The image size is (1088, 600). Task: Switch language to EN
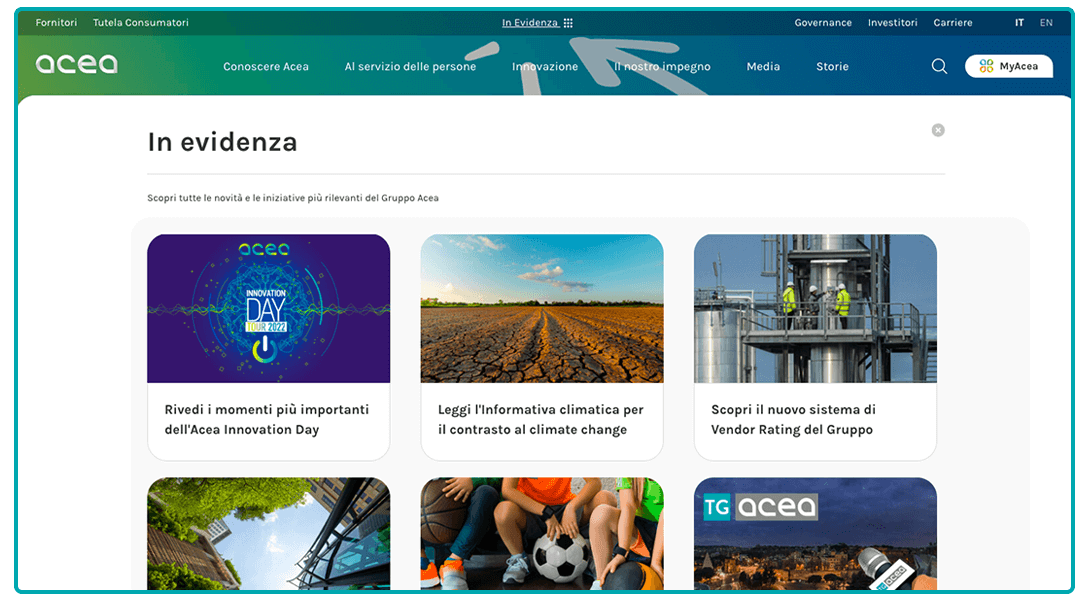coord(1046,22)
